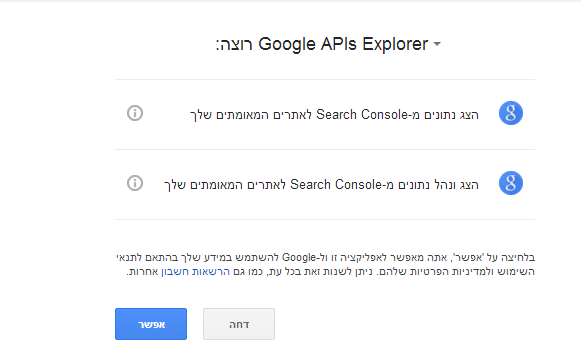Click the blue 'אפשר' allow button

(x=151, y=324)
